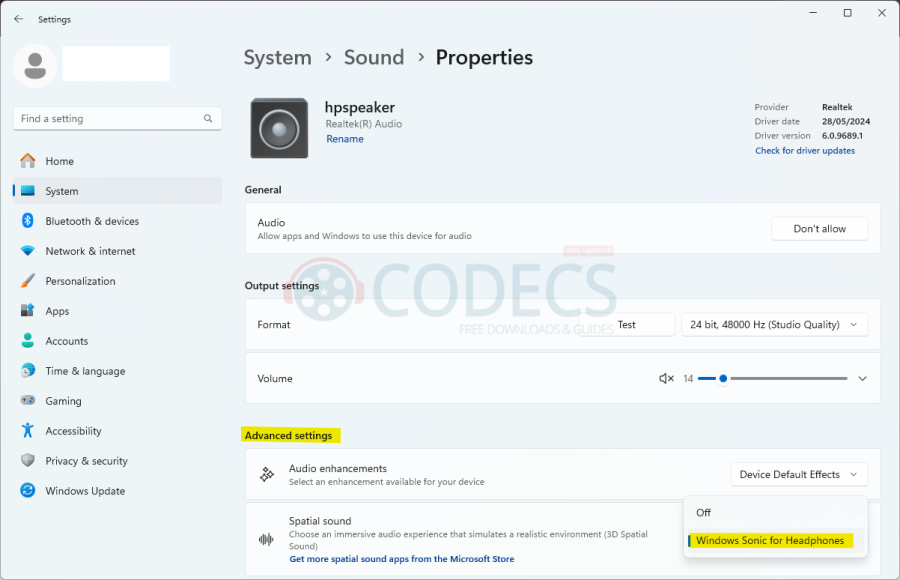Open Audio enhancements dropdown
Viewport: 900px width, 580px height.
pyautogui.click(x=799, y=474)
